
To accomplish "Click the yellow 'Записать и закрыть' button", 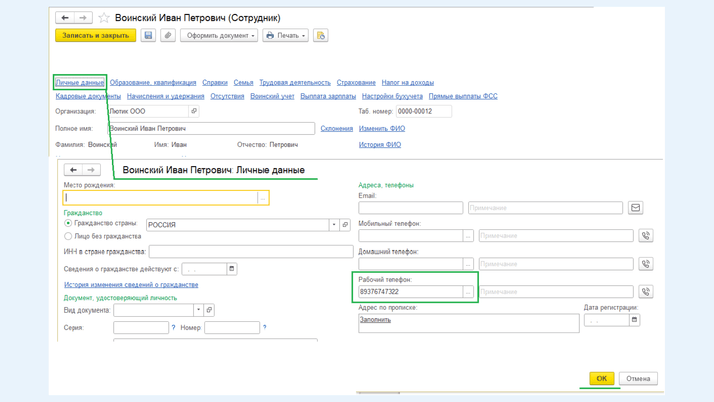I will 95,36.
